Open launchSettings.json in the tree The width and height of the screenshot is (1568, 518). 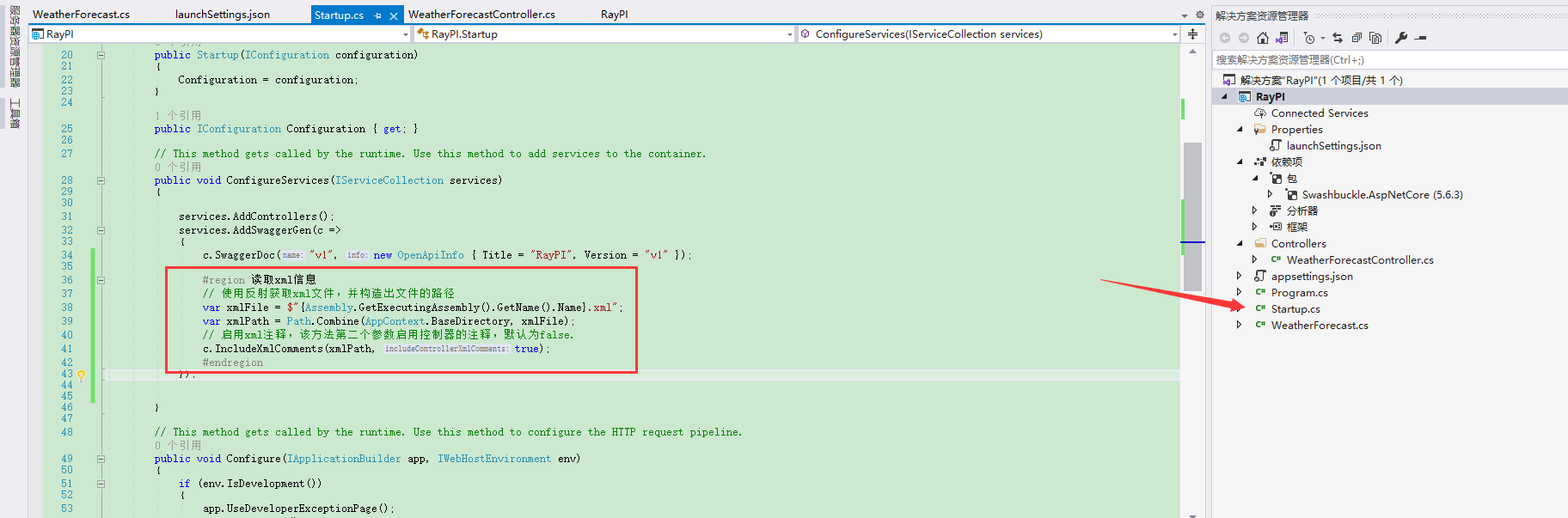coord(1334,145)
